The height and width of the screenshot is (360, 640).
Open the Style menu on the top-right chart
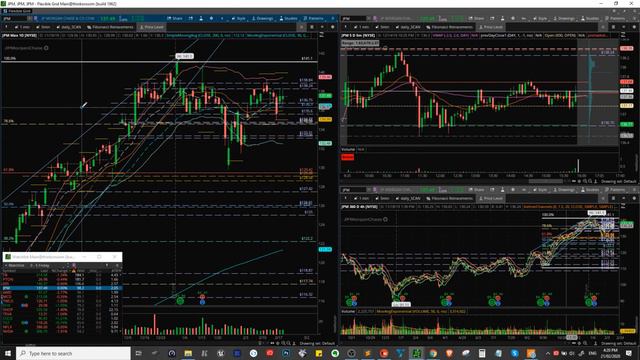540,18
